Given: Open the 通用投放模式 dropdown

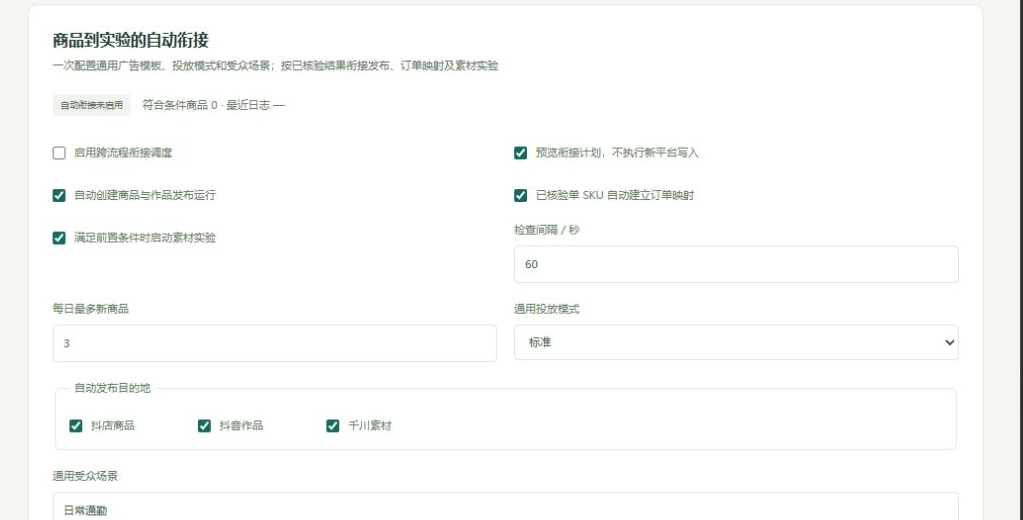Looking at the screenshot, I should [736, 343].
